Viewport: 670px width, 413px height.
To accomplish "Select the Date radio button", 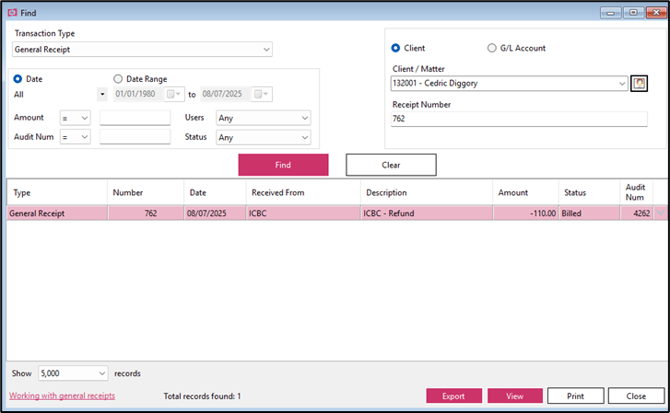I will [x=18, y=78].
